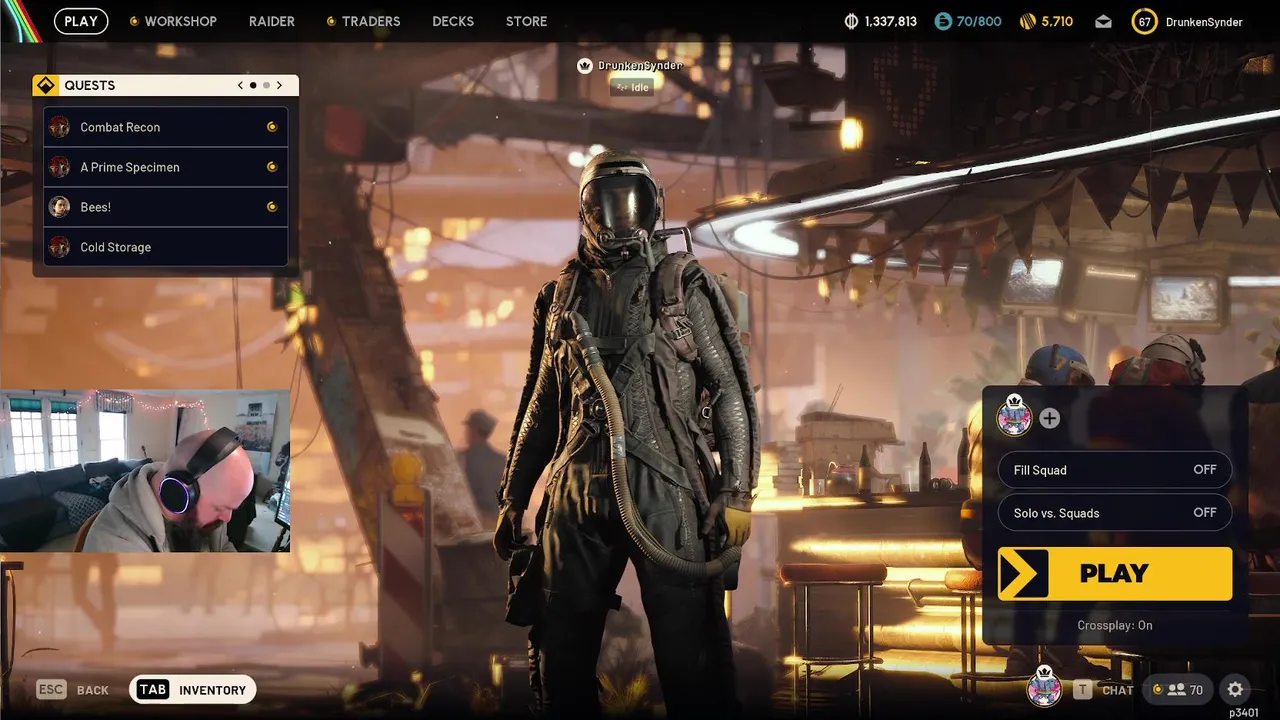Open the PLAY tab in top navigation
Viewport: 1280px width, 720px height.
pos(81,21)
